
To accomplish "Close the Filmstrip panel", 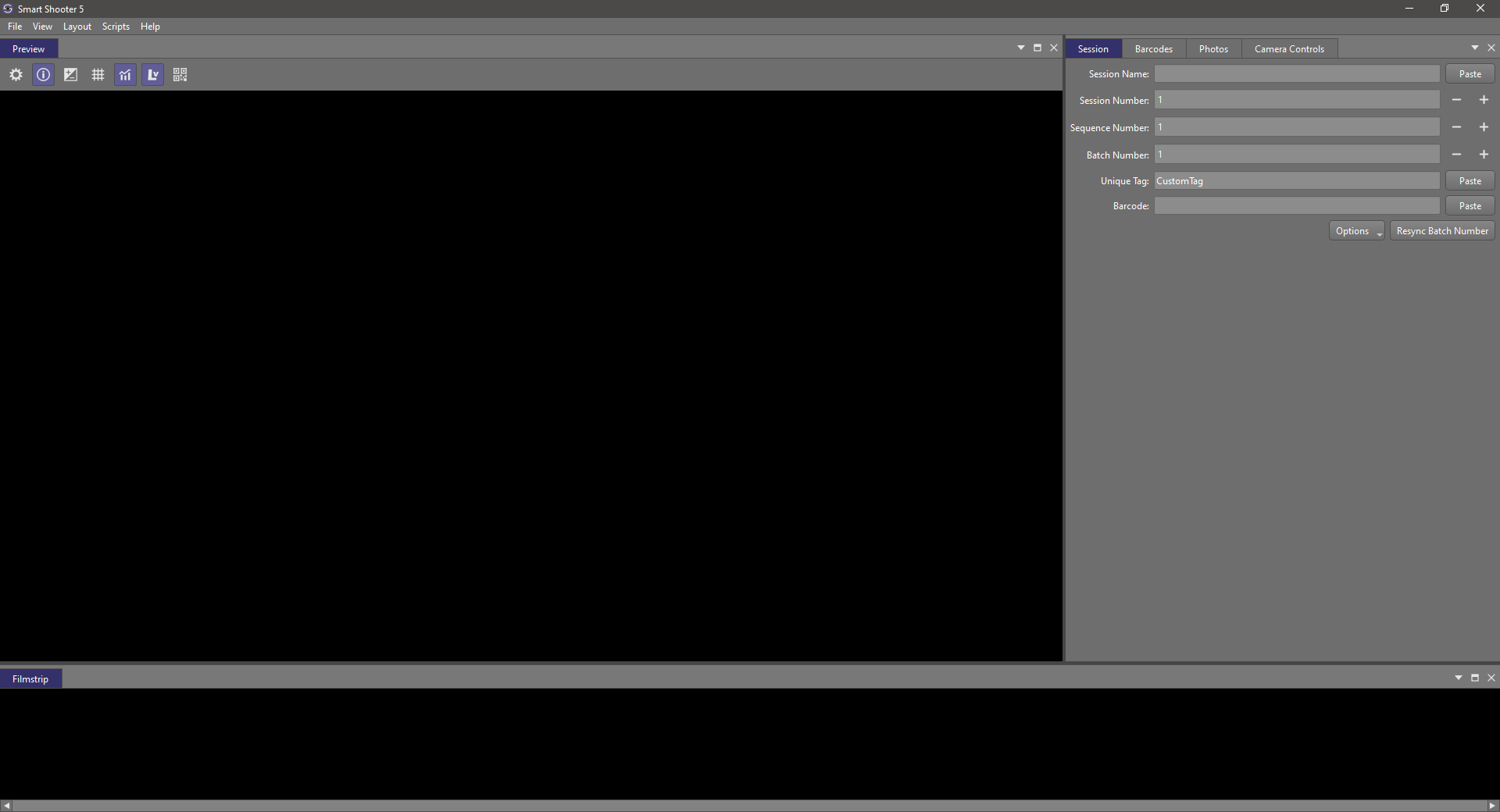I will (1491, 678).
